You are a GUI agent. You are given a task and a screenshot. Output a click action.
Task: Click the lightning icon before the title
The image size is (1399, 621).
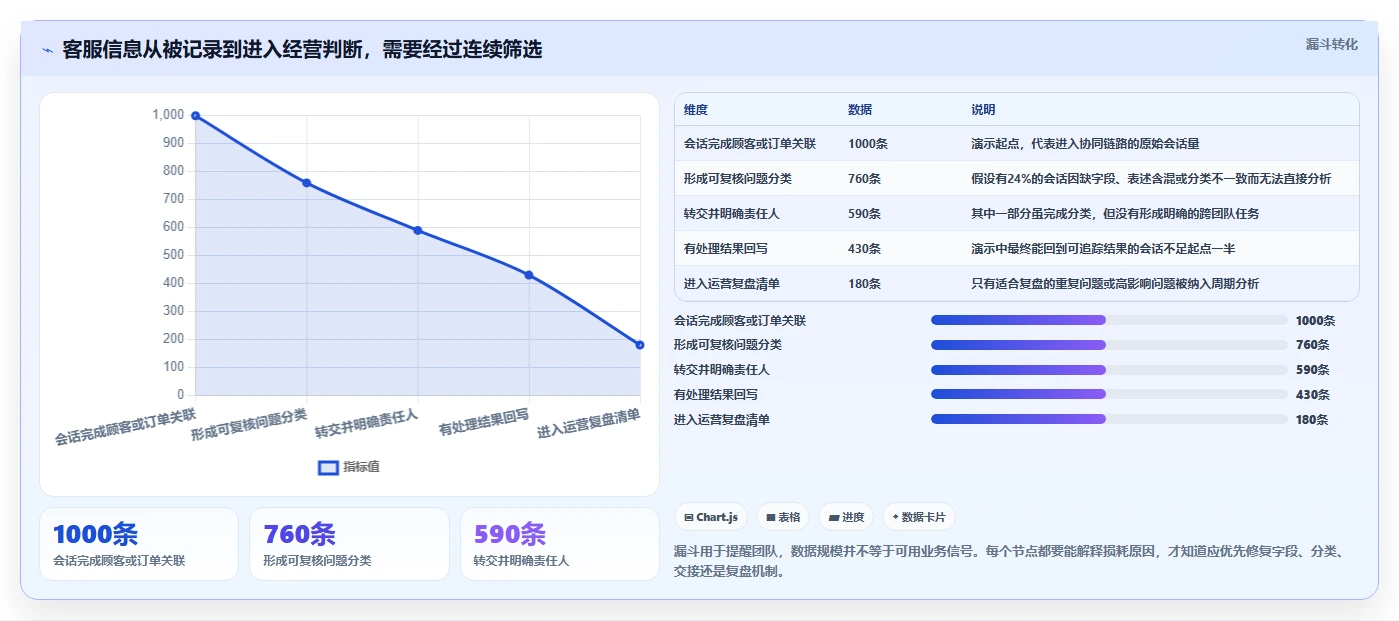47,50
